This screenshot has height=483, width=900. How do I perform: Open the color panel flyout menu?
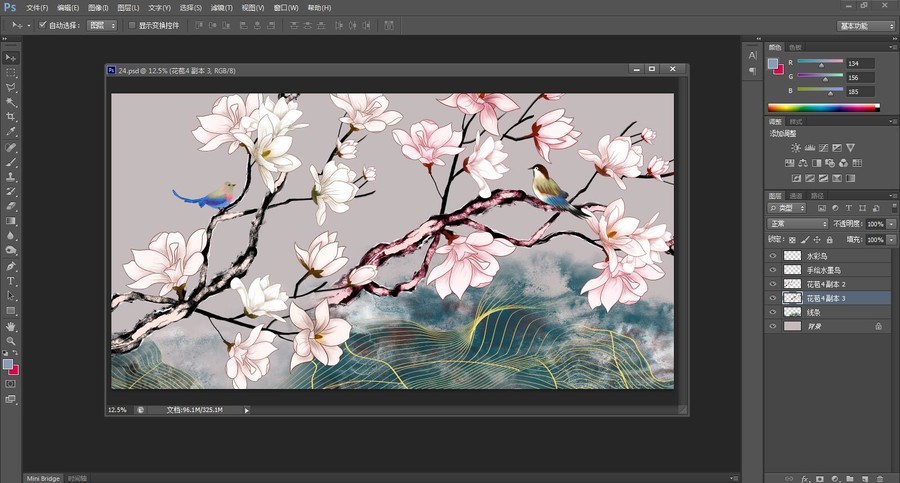click(x=893, y=47)
